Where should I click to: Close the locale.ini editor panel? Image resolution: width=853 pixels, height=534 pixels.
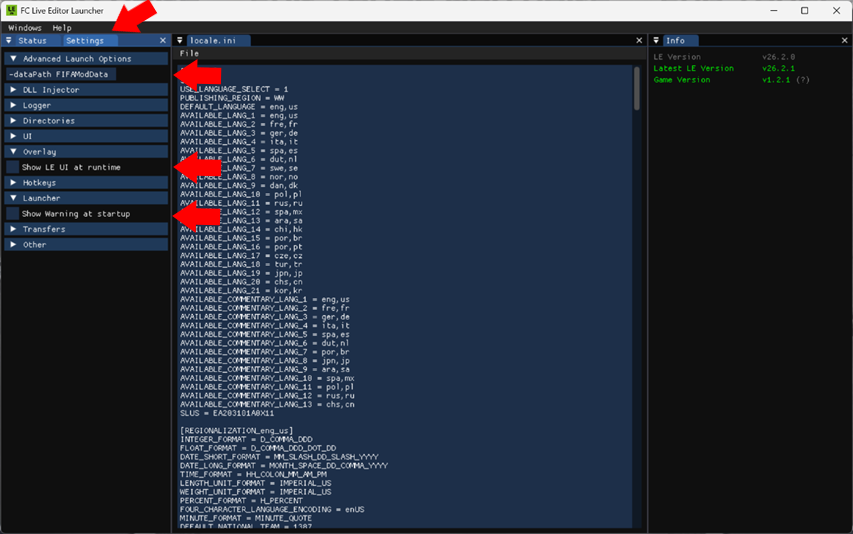(639, 41)
